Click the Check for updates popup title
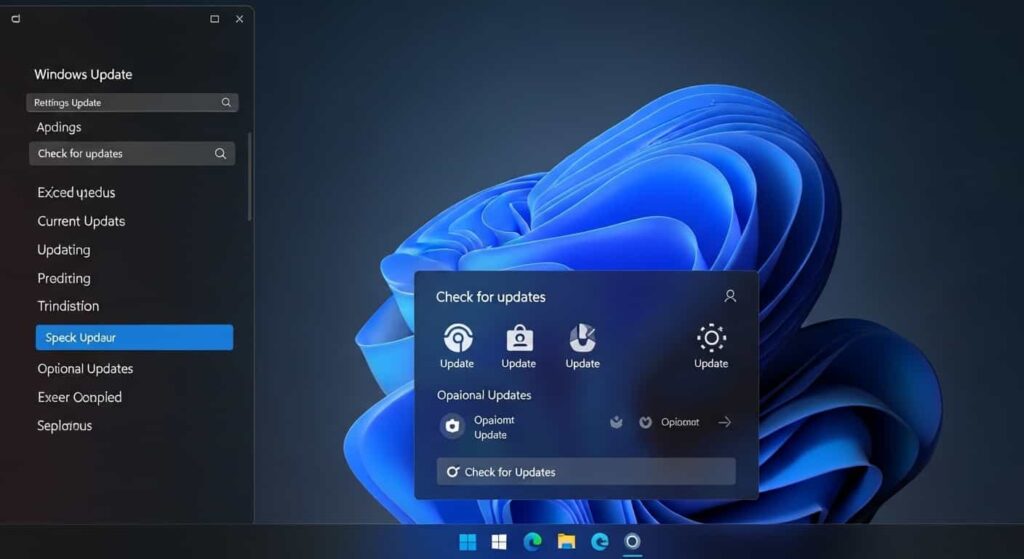The image size is (1024, 559). pyautogui.click(x=490, y=297)
